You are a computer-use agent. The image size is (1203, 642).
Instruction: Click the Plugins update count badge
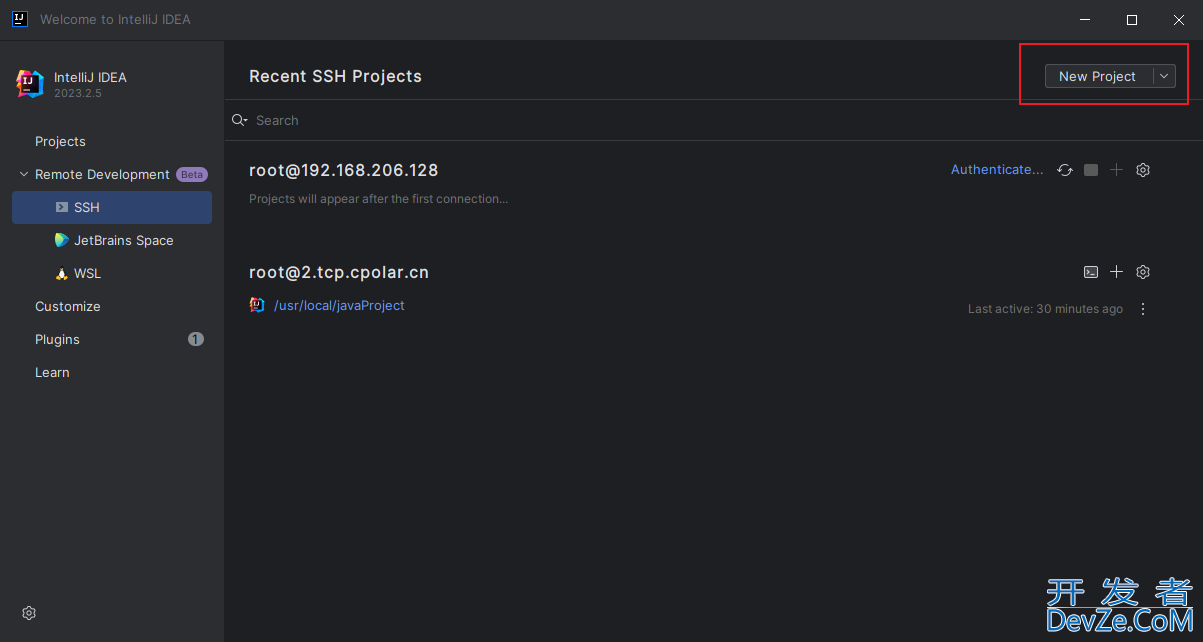(196, 339)
